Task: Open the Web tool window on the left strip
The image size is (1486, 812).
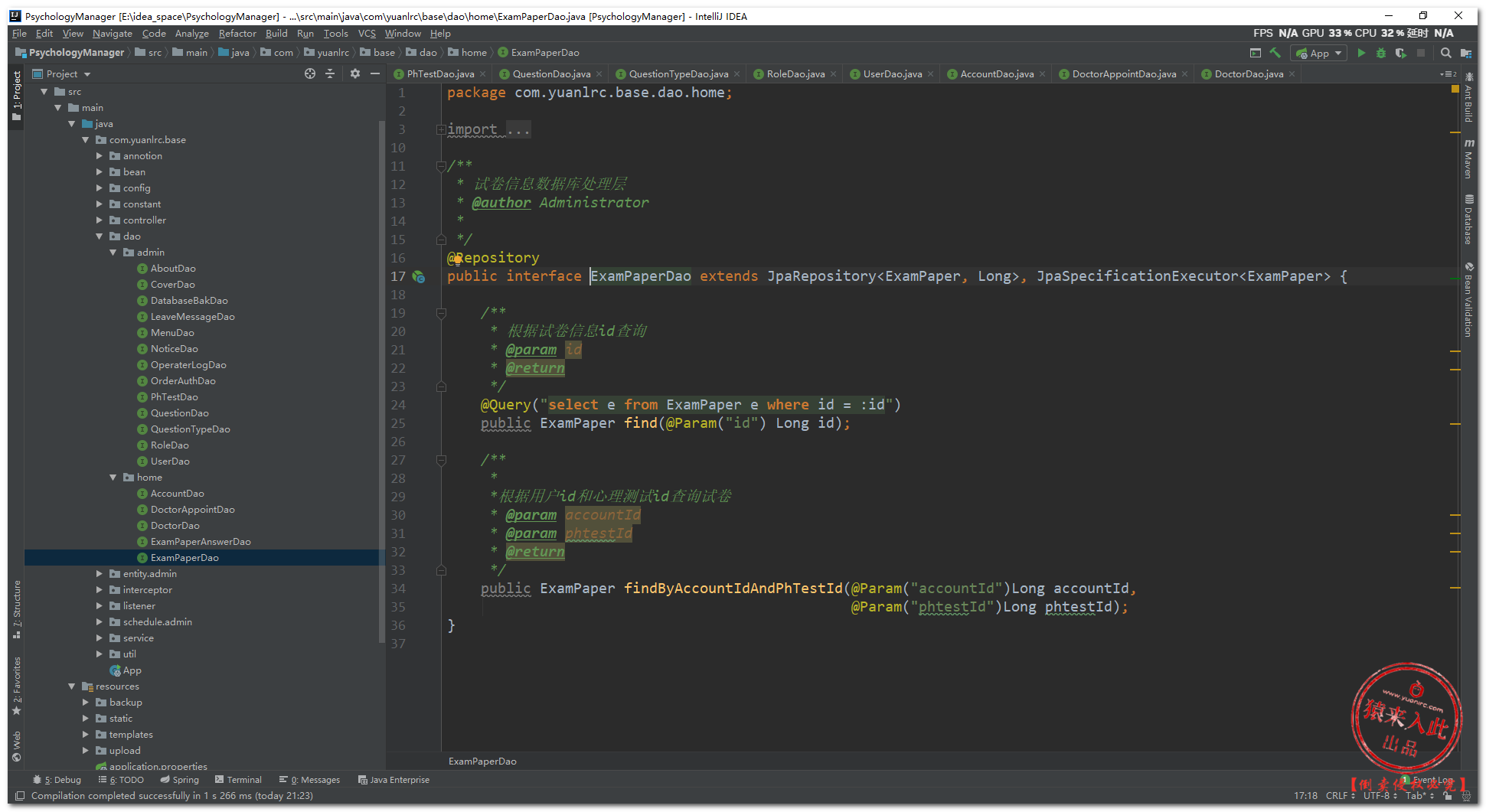Action: (17, 746)
